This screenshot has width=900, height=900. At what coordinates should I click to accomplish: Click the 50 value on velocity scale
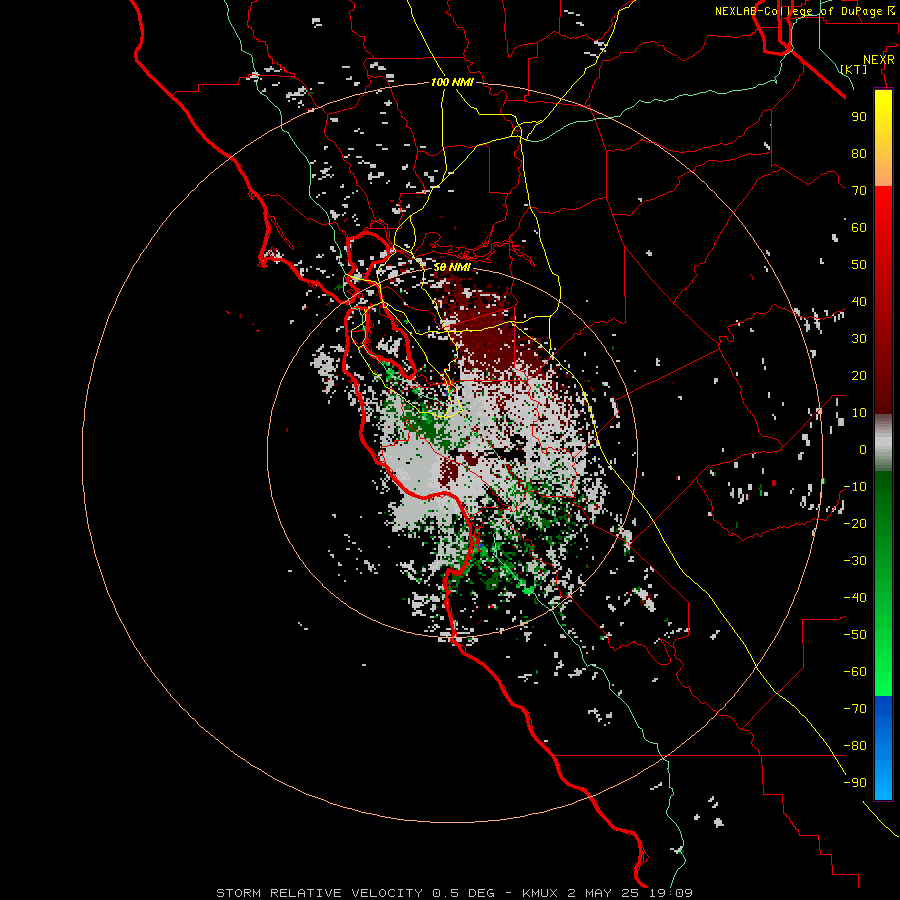tap(859, 265)
